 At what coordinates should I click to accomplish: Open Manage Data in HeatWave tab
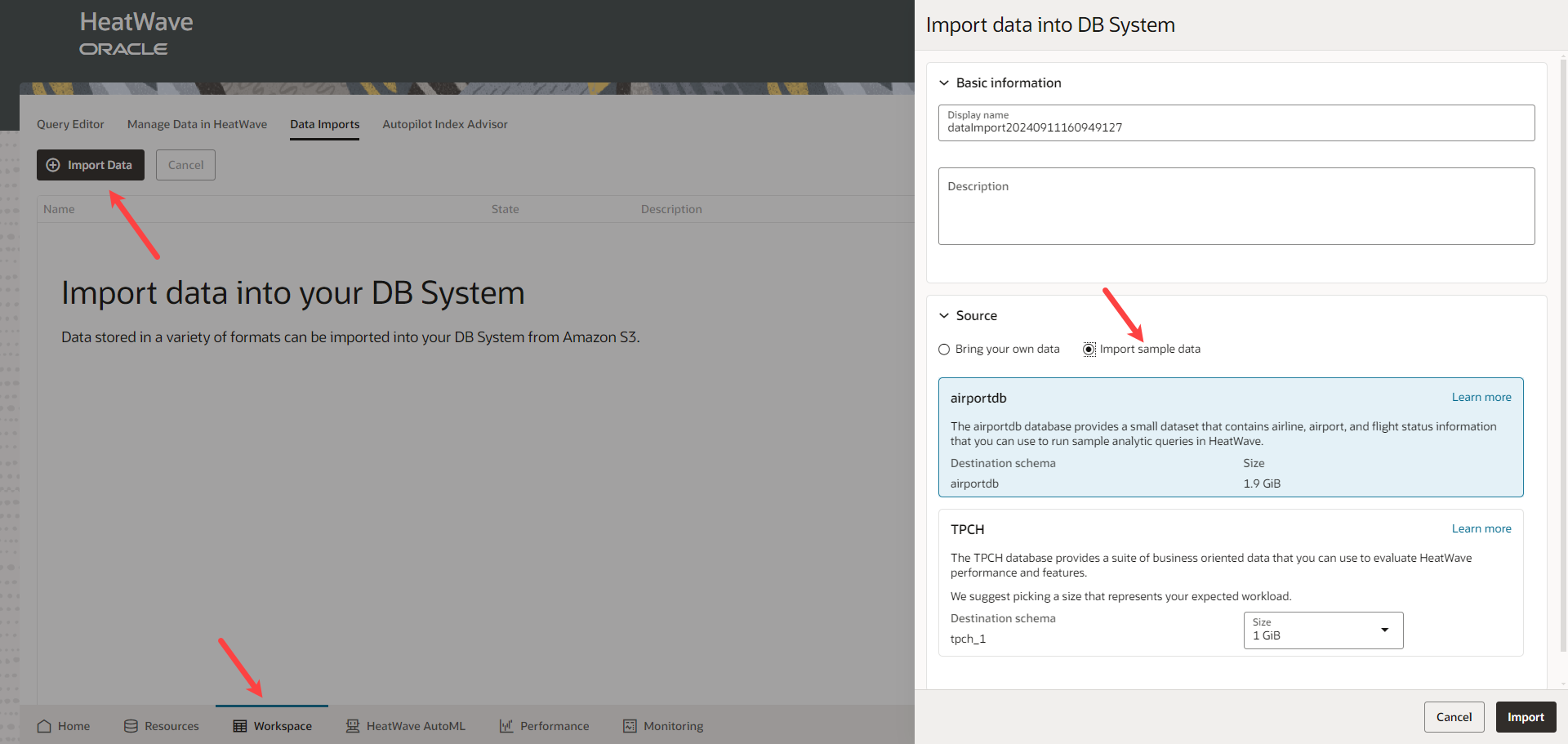point(197,124)
